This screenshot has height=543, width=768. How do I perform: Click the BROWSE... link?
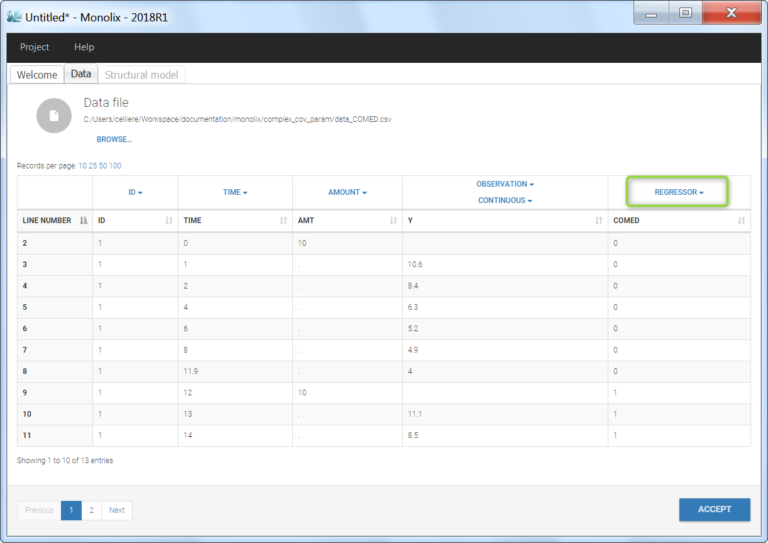point(114,139)
